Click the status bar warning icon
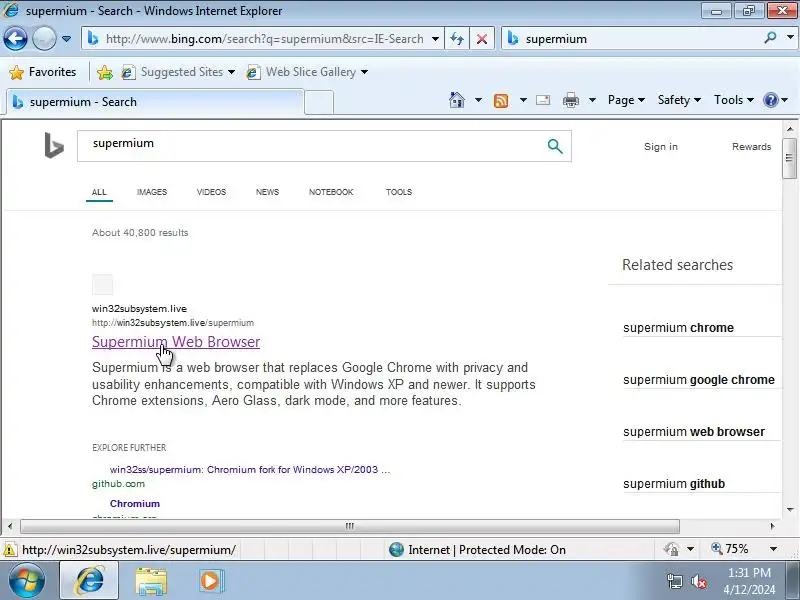Image resolution: width=800 pixels, height=600 pixels. (x=9, y=550)
